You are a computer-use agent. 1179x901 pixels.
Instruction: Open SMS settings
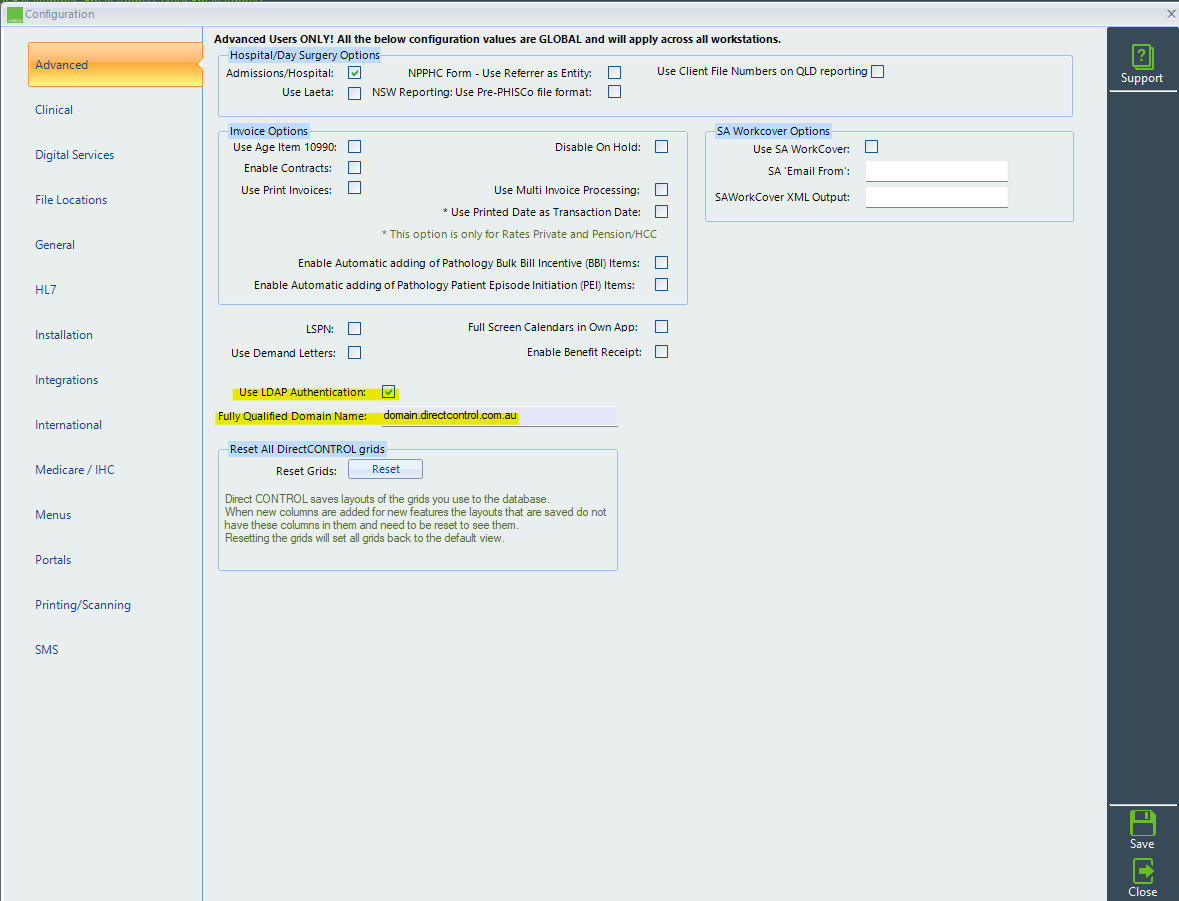point(47,650)
